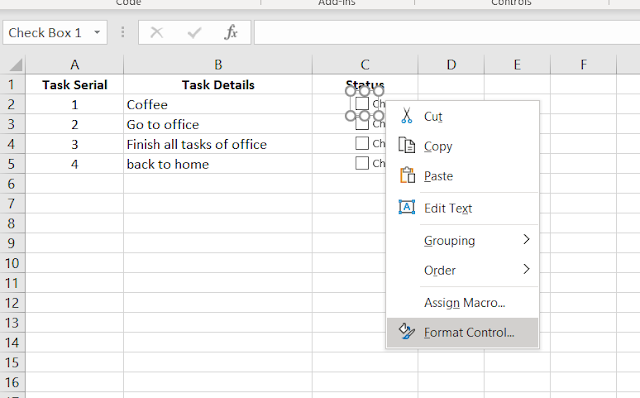640x398 pixels.
Task: Open Grouping in the context menu
Action: pos(462,240)
